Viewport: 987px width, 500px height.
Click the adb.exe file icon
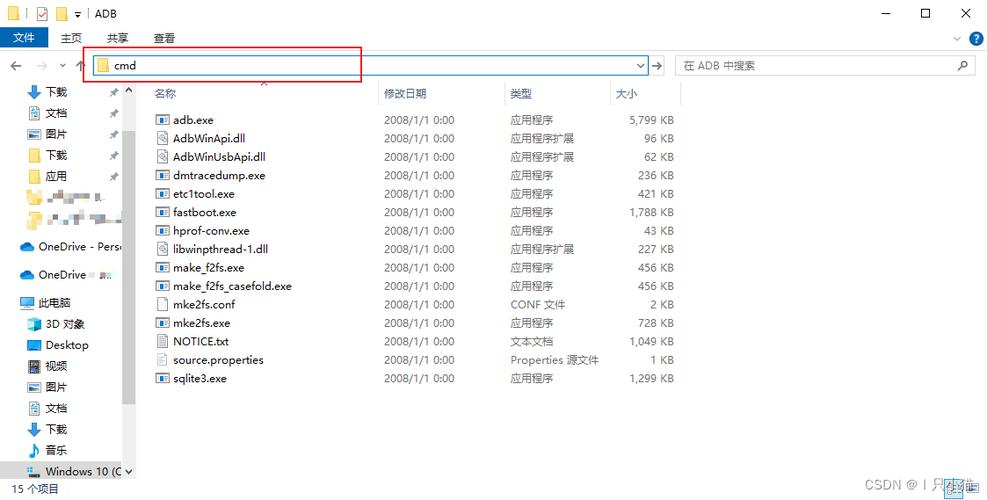(x=162, y=120)
